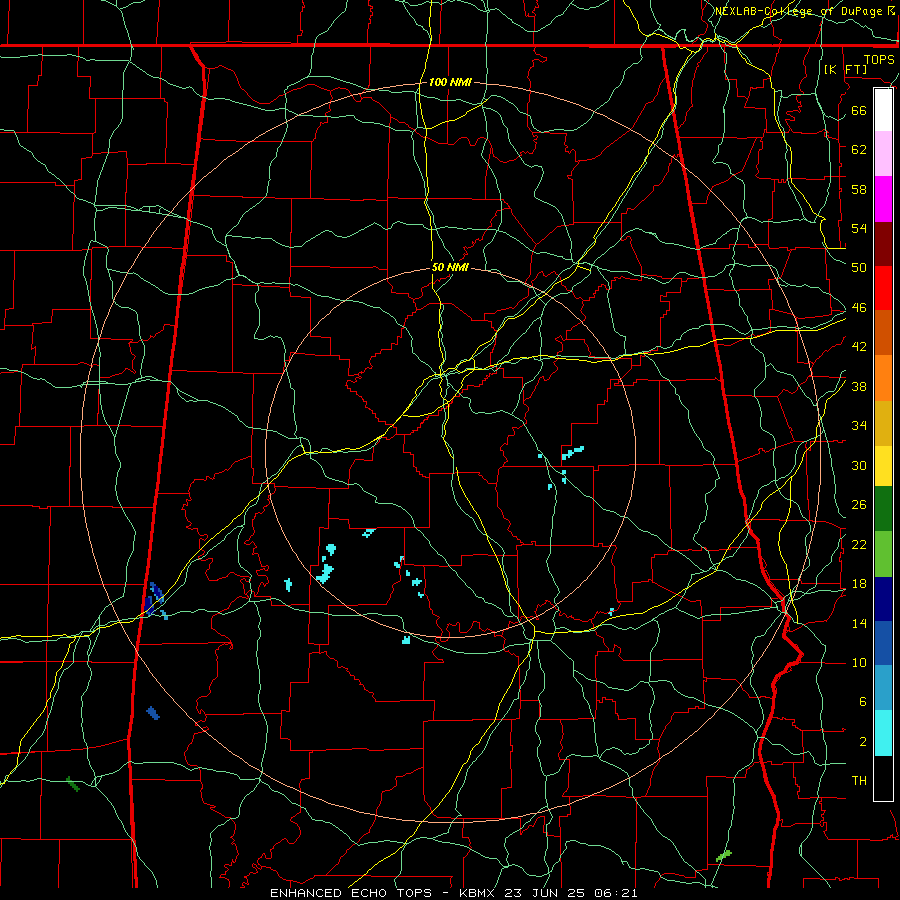The width and height of the screenshot is (900, 900).
Task: Select the dark green legend swatch
Action: (883, 509)
